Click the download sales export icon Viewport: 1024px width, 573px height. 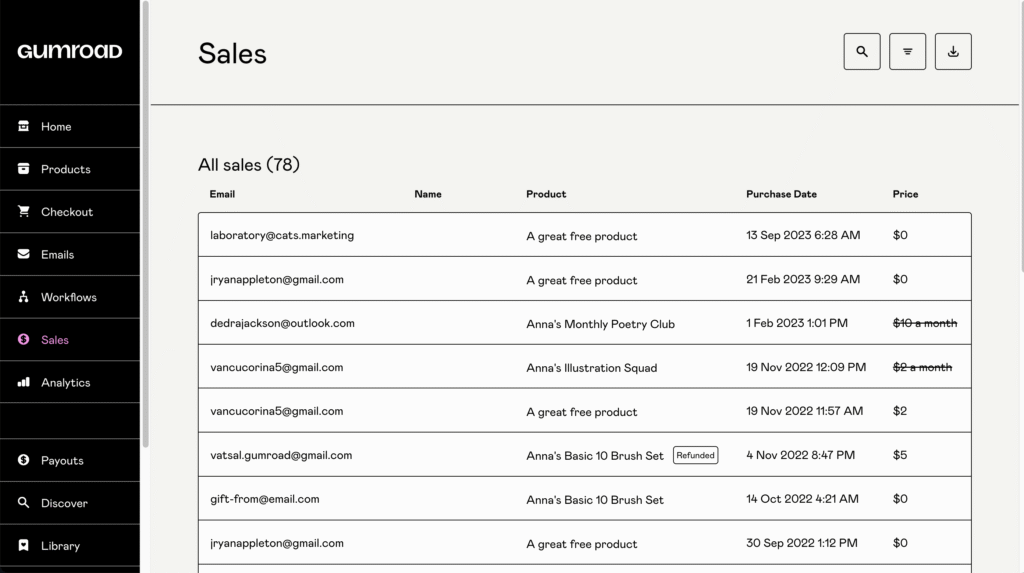953,52
